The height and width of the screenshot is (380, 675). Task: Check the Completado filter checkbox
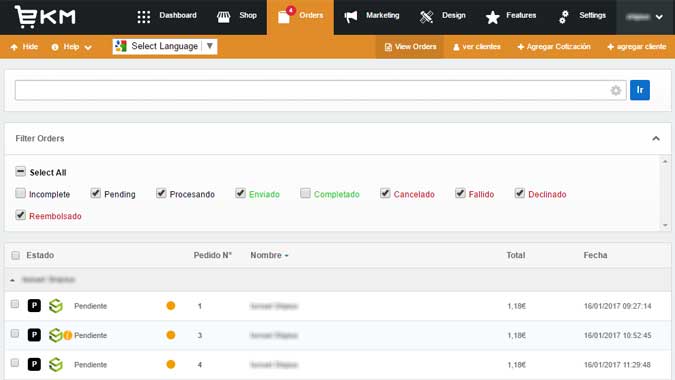click(x=305, y=193)
